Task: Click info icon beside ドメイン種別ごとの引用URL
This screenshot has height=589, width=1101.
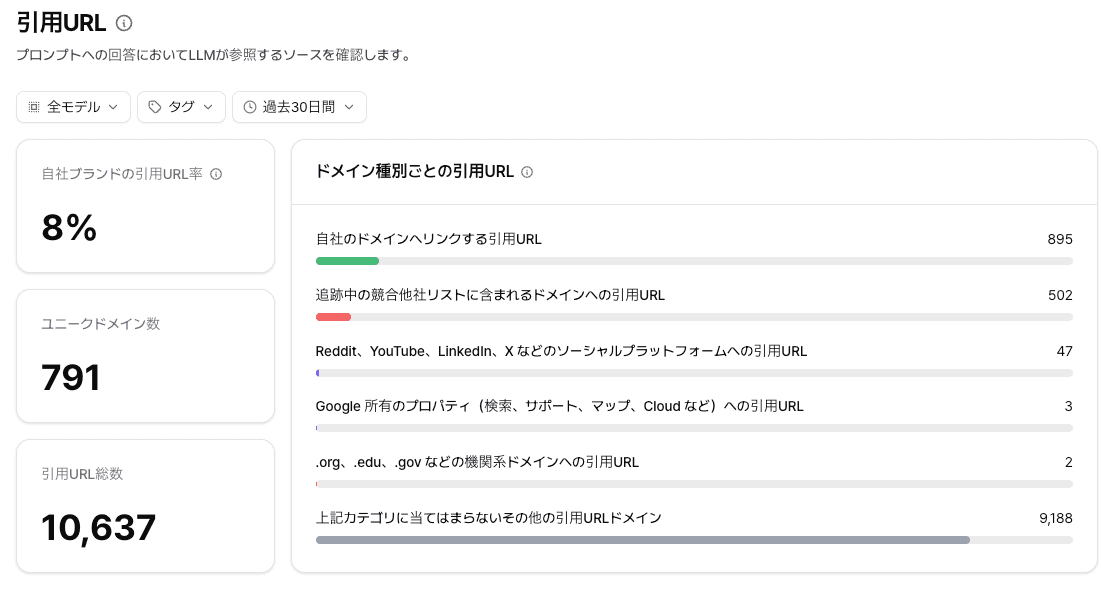Action: 527,172
